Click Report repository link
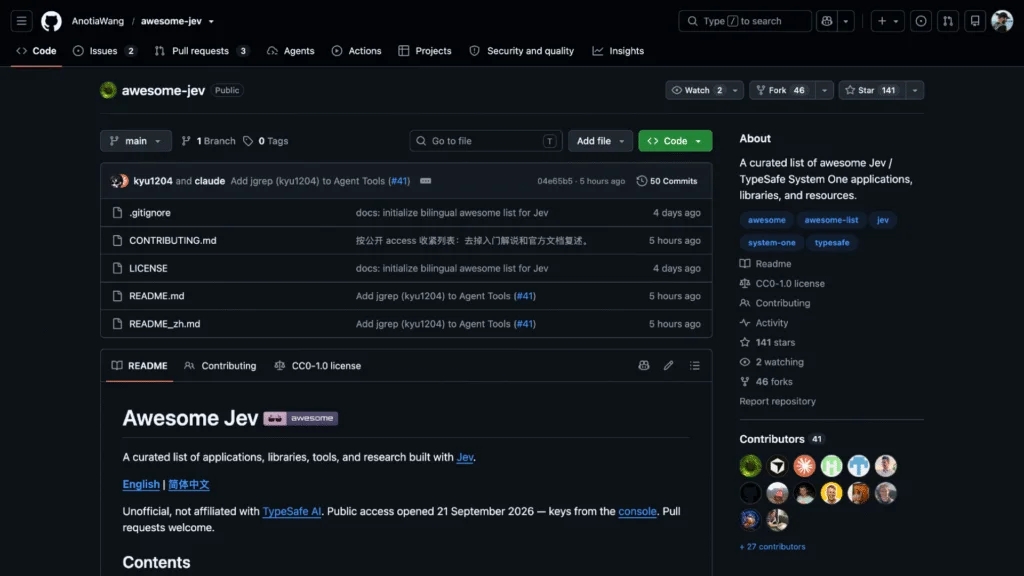This screenshot has height=576, width=1024. (777, 402)
